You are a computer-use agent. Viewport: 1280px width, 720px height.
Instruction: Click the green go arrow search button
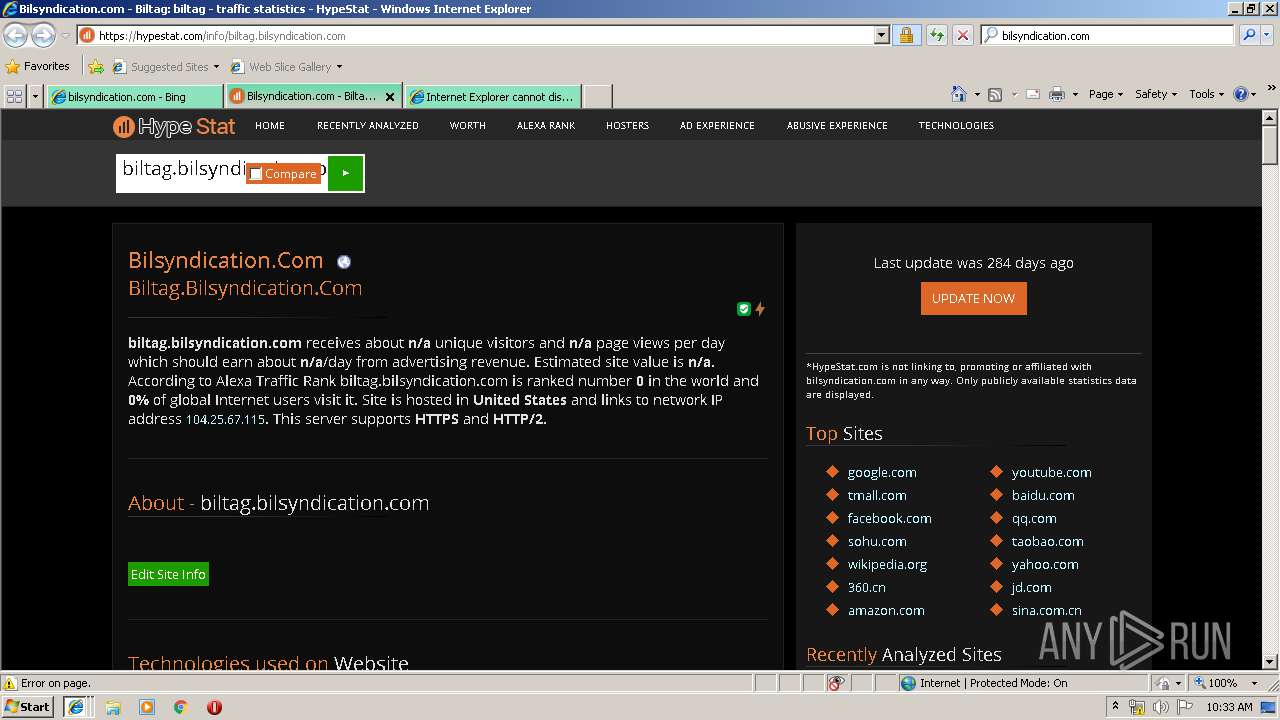coord(345,173)
